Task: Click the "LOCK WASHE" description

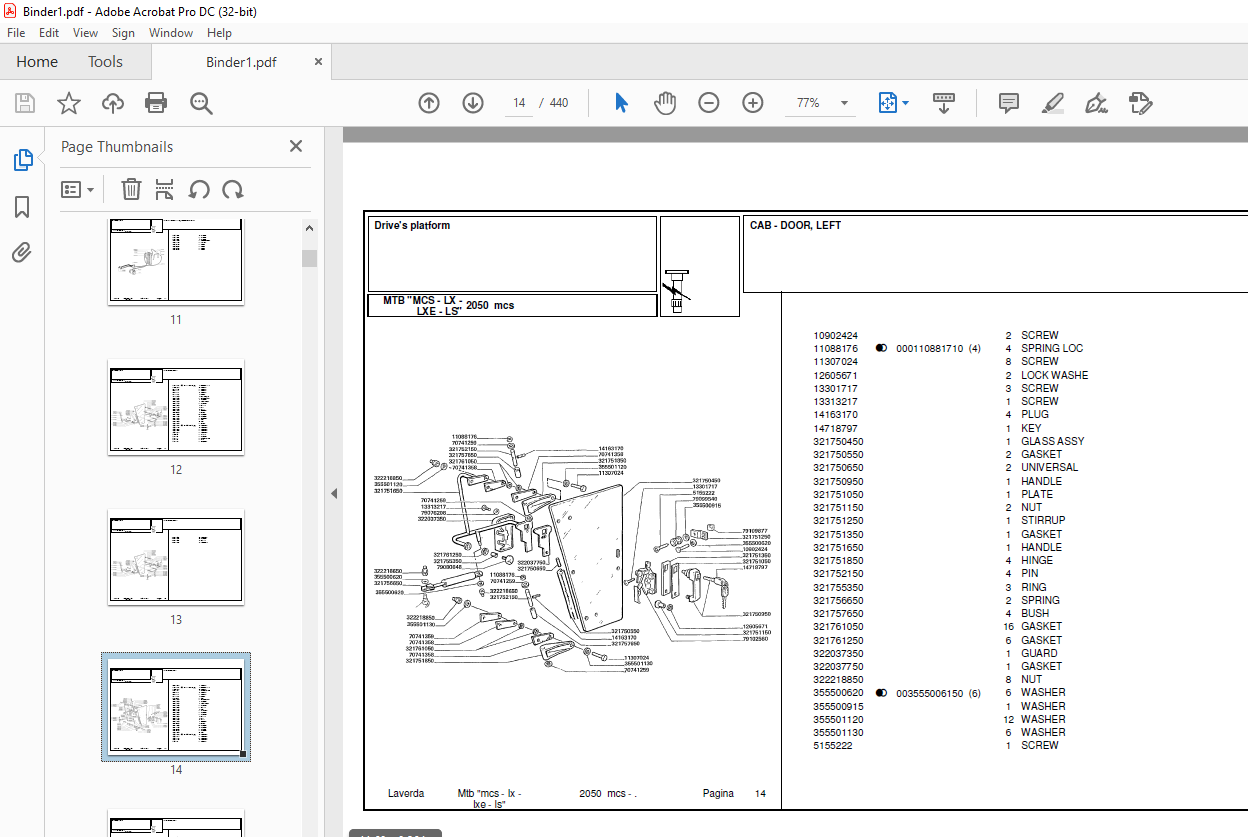Action: click(x=1054, y=375)
